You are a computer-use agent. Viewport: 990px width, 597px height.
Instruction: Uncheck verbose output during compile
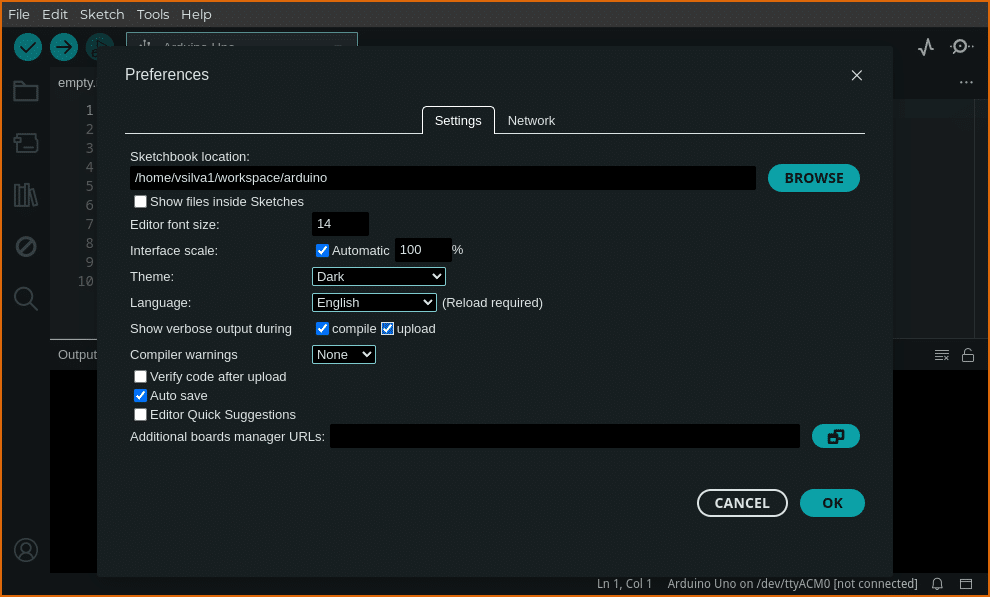point(323,329)
